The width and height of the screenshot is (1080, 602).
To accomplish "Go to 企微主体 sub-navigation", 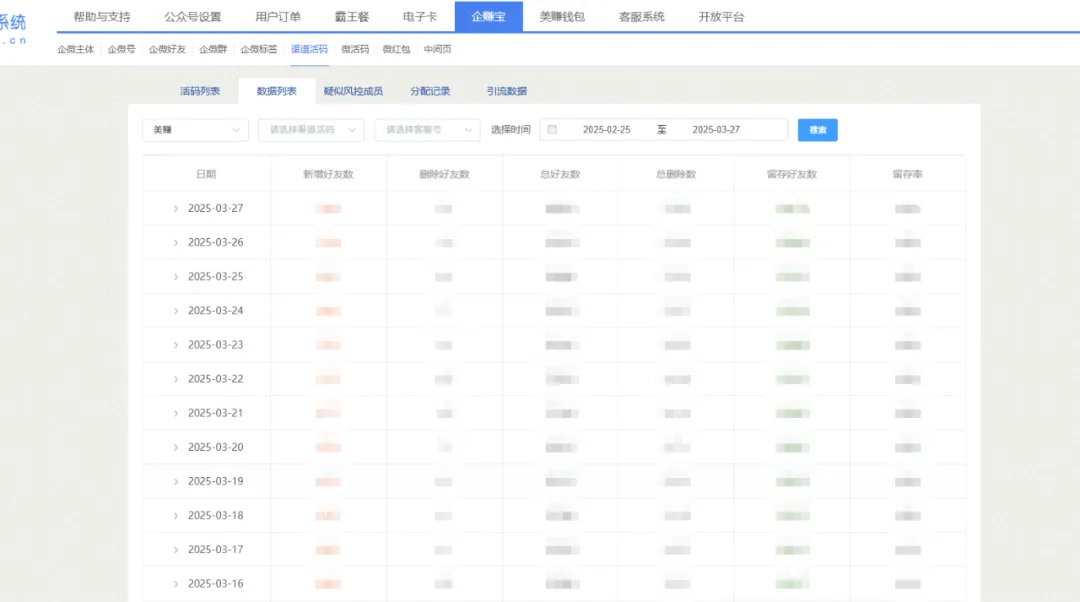I will point(75,49).
